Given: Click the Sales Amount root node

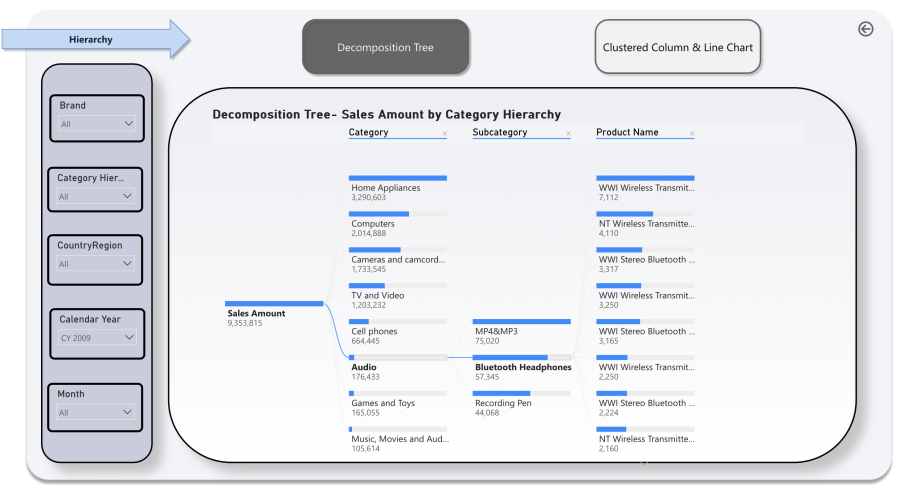Looking at the screenshot, I should coord(273,314).
